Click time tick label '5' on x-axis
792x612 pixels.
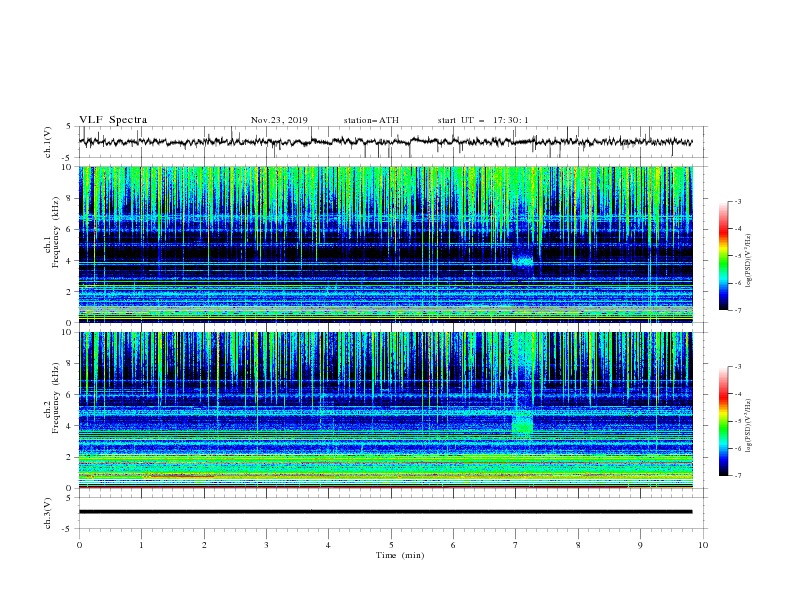(391, 545)
